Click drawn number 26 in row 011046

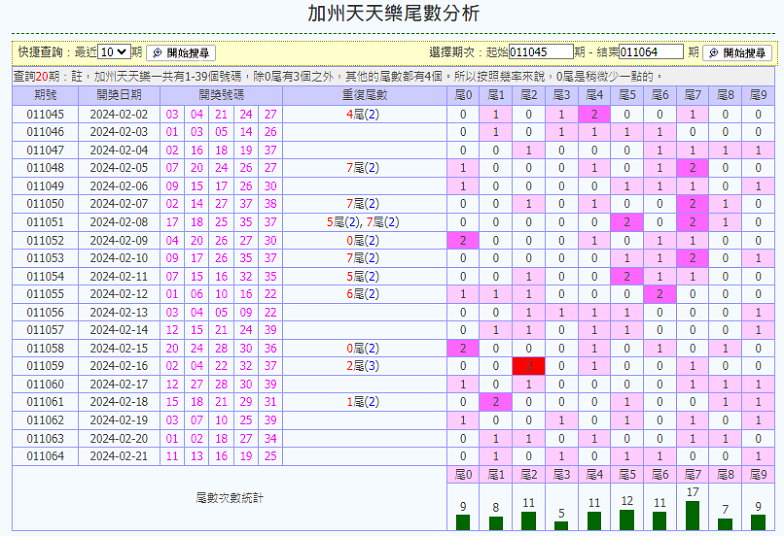270,132
